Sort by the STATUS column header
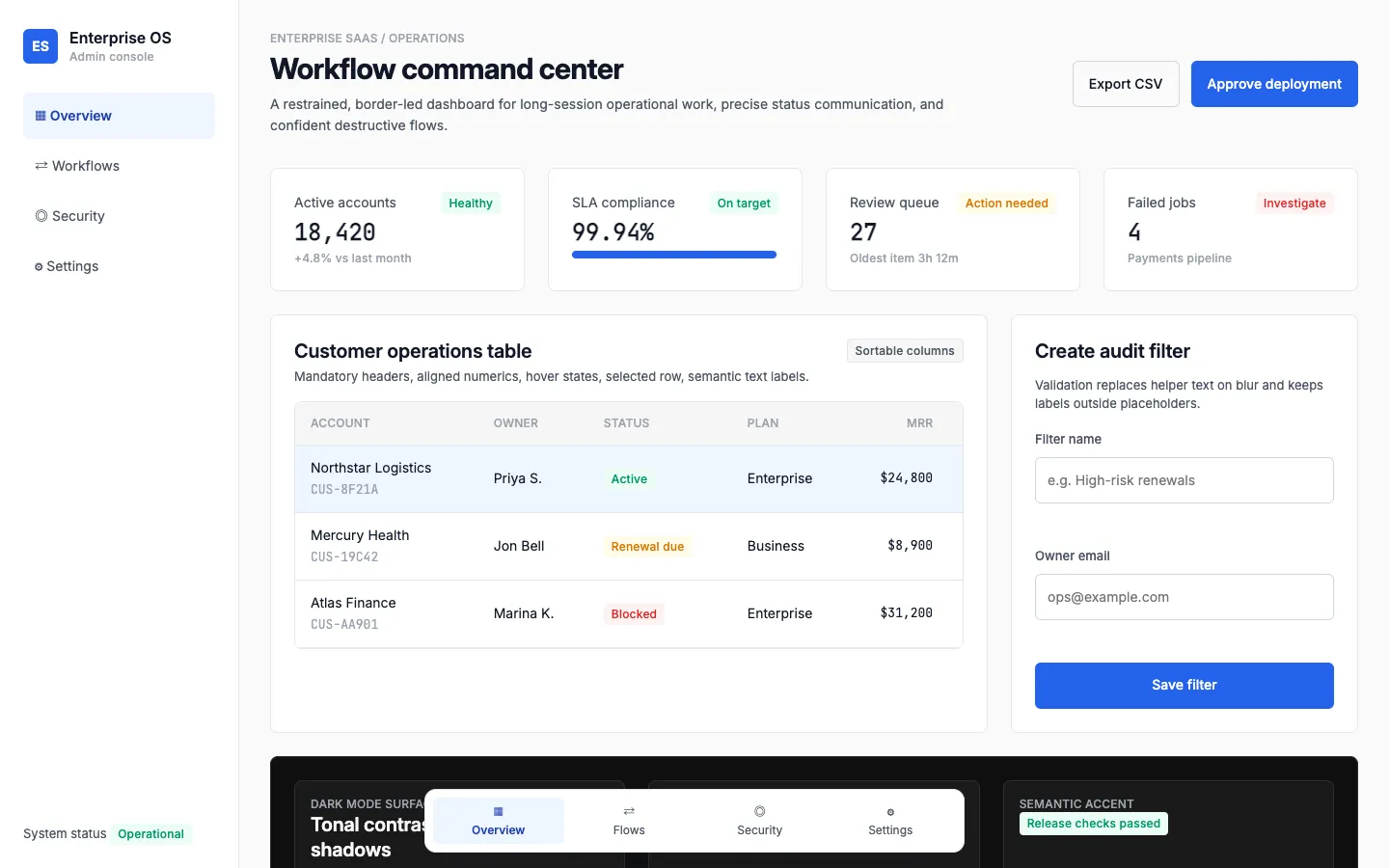1389x868 pixels. [627, 423]
